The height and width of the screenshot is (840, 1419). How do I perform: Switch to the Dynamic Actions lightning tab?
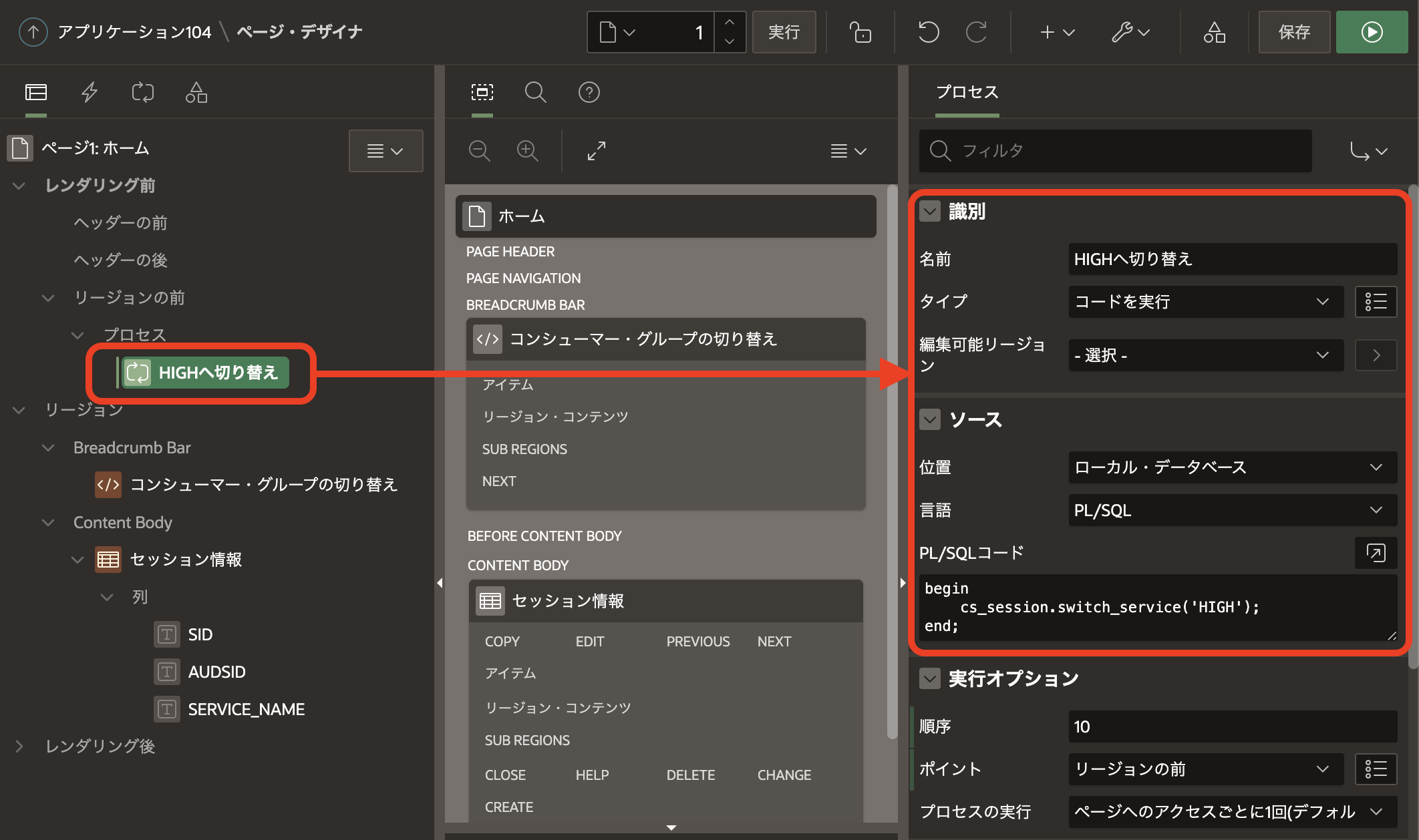90,92
